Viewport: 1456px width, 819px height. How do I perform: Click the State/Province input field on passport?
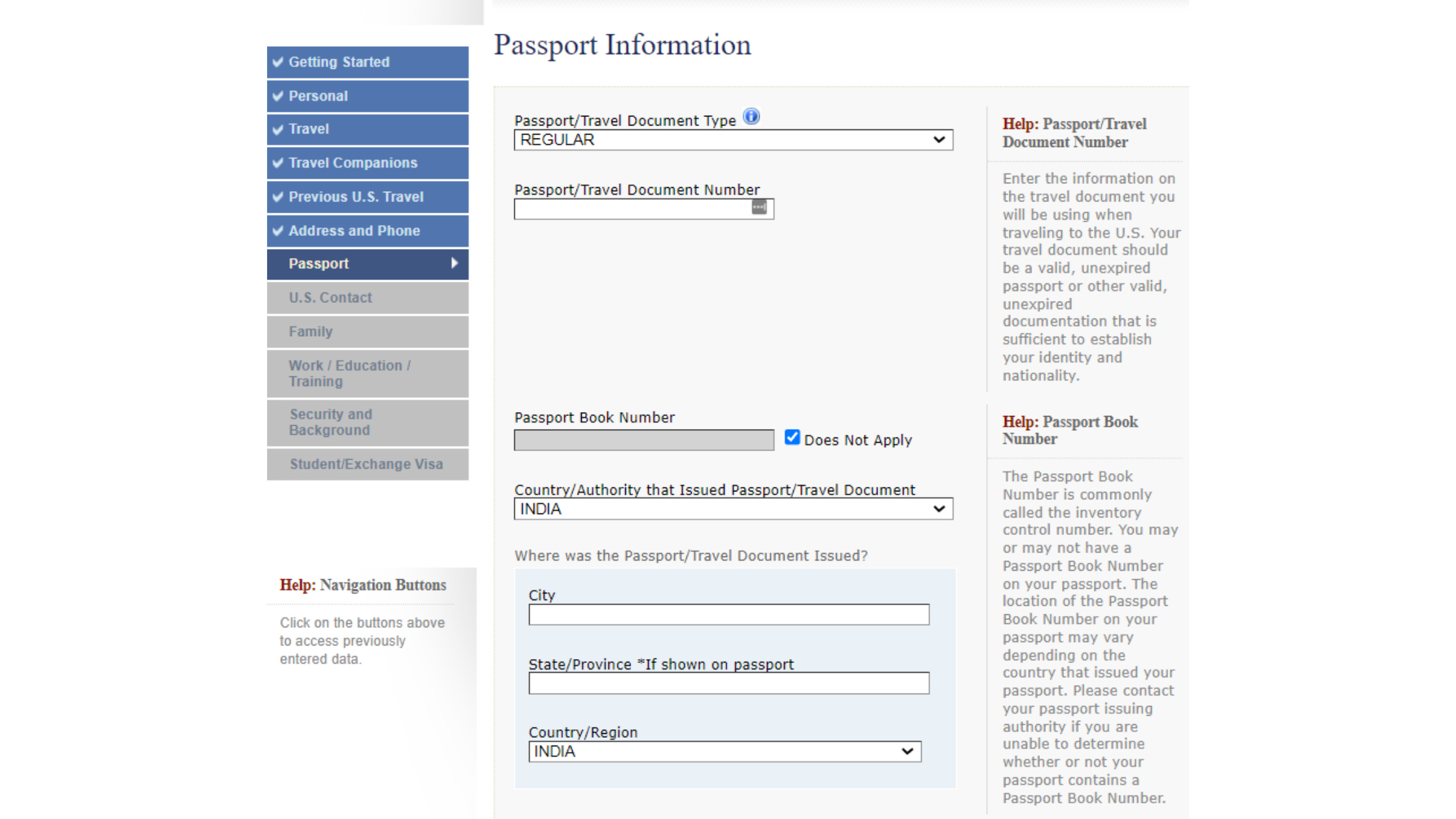pos(729,683)
